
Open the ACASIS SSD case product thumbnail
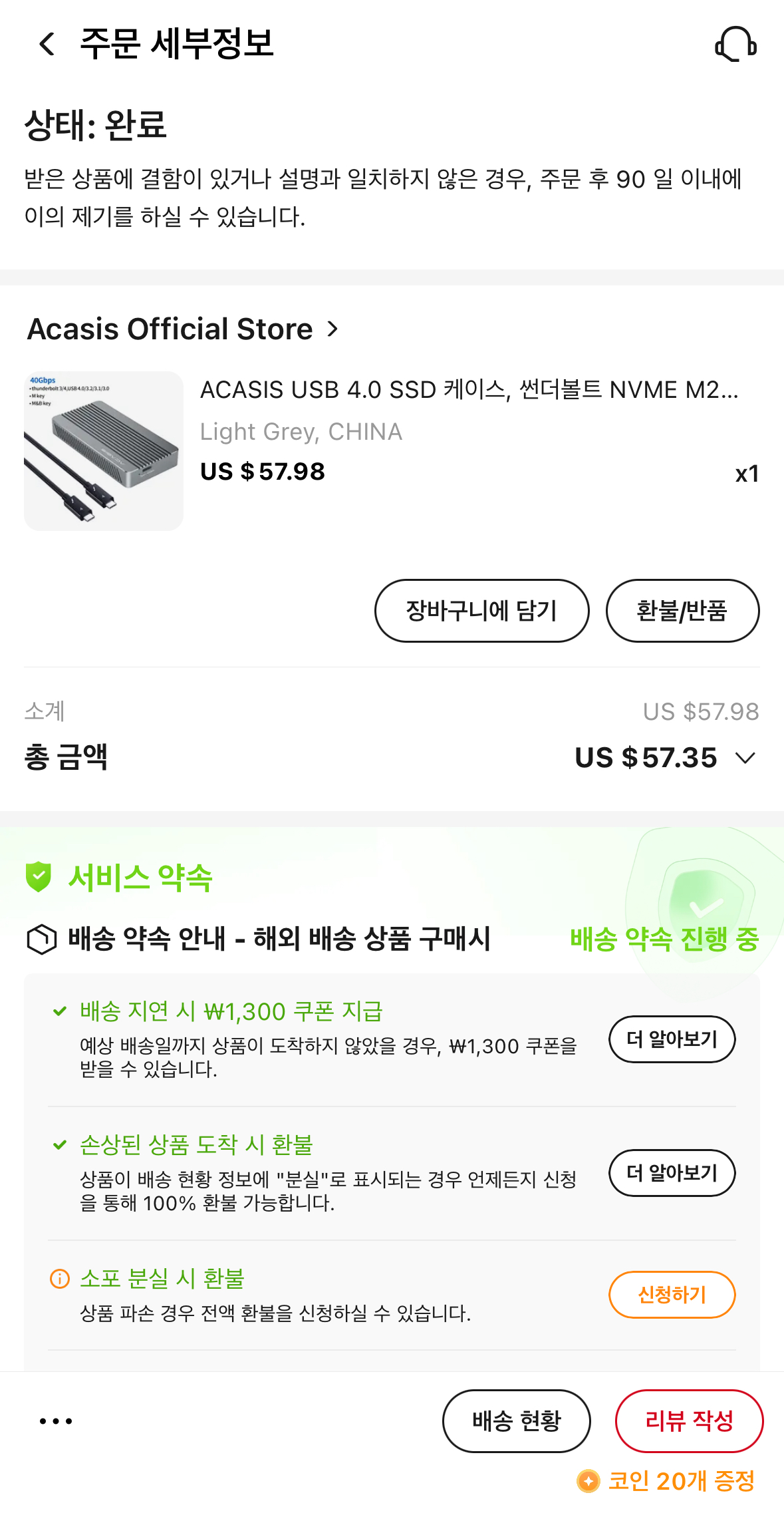pos(104,451)
